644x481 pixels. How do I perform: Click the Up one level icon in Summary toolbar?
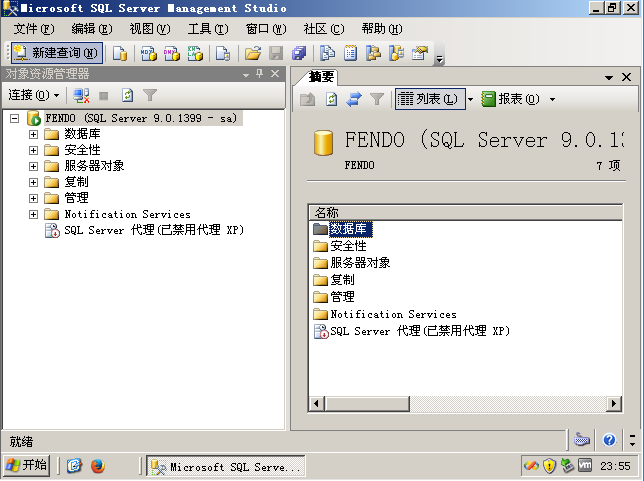pos(308,99)
